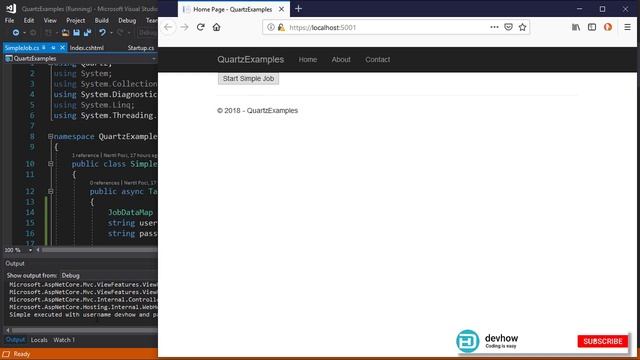Open File menu in Visual Studio

9,20
